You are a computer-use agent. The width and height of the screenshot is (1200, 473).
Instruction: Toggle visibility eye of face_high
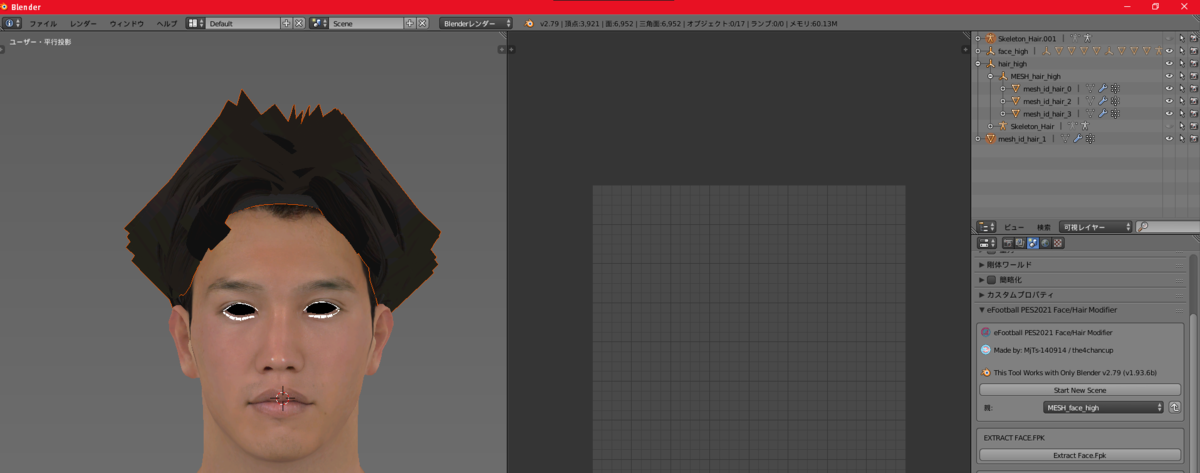1168,51
